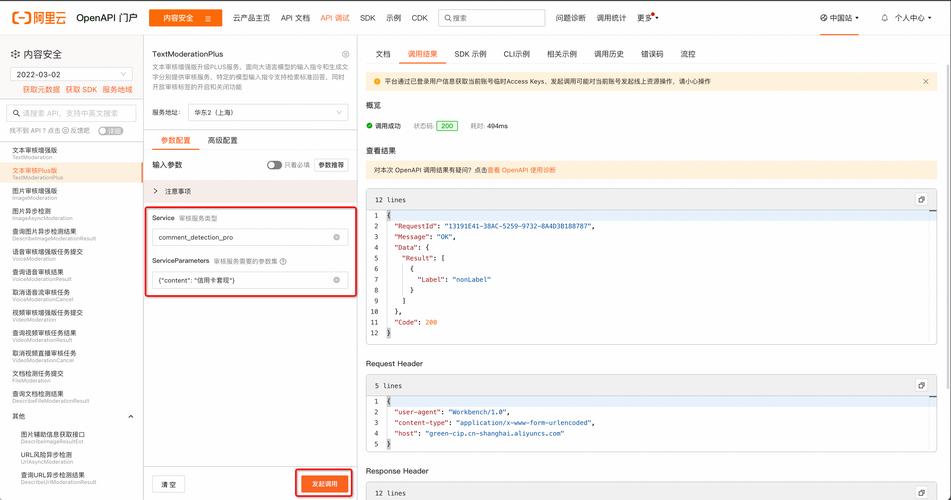
Task: Click the 发起调用 button
Action: click(x=324, y=484)
